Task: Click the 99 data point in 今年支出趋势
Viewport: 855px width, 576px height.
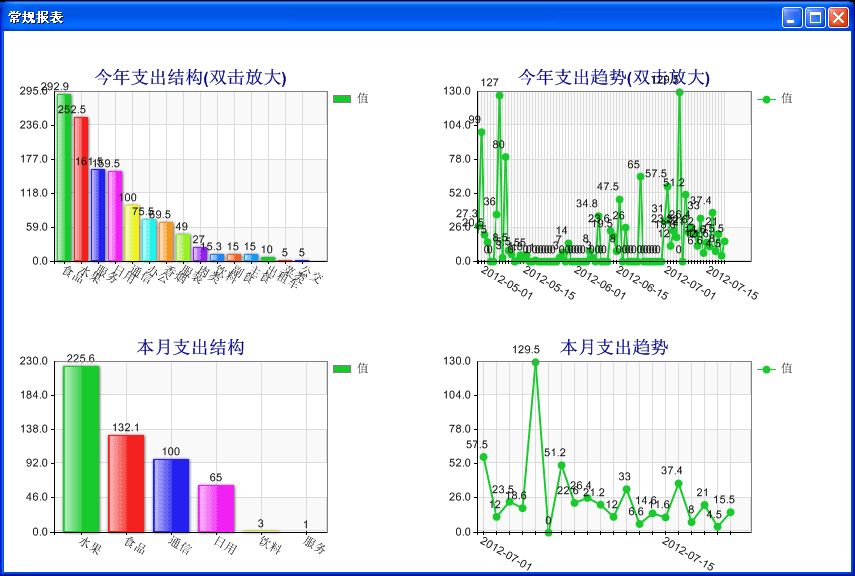Action: [x=481, y=132]
